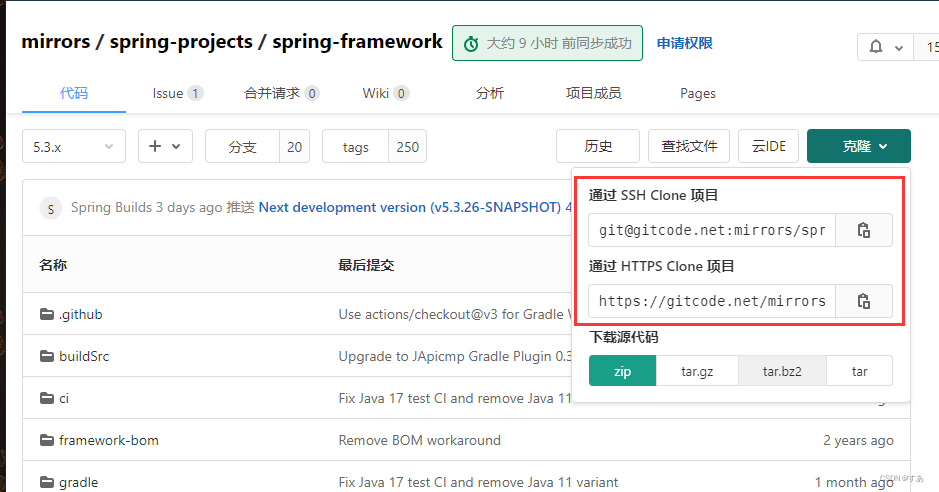Open the gradle folder
Image resolution: width=939 pixels, height=492 pixels.
[x=78, y=482]
